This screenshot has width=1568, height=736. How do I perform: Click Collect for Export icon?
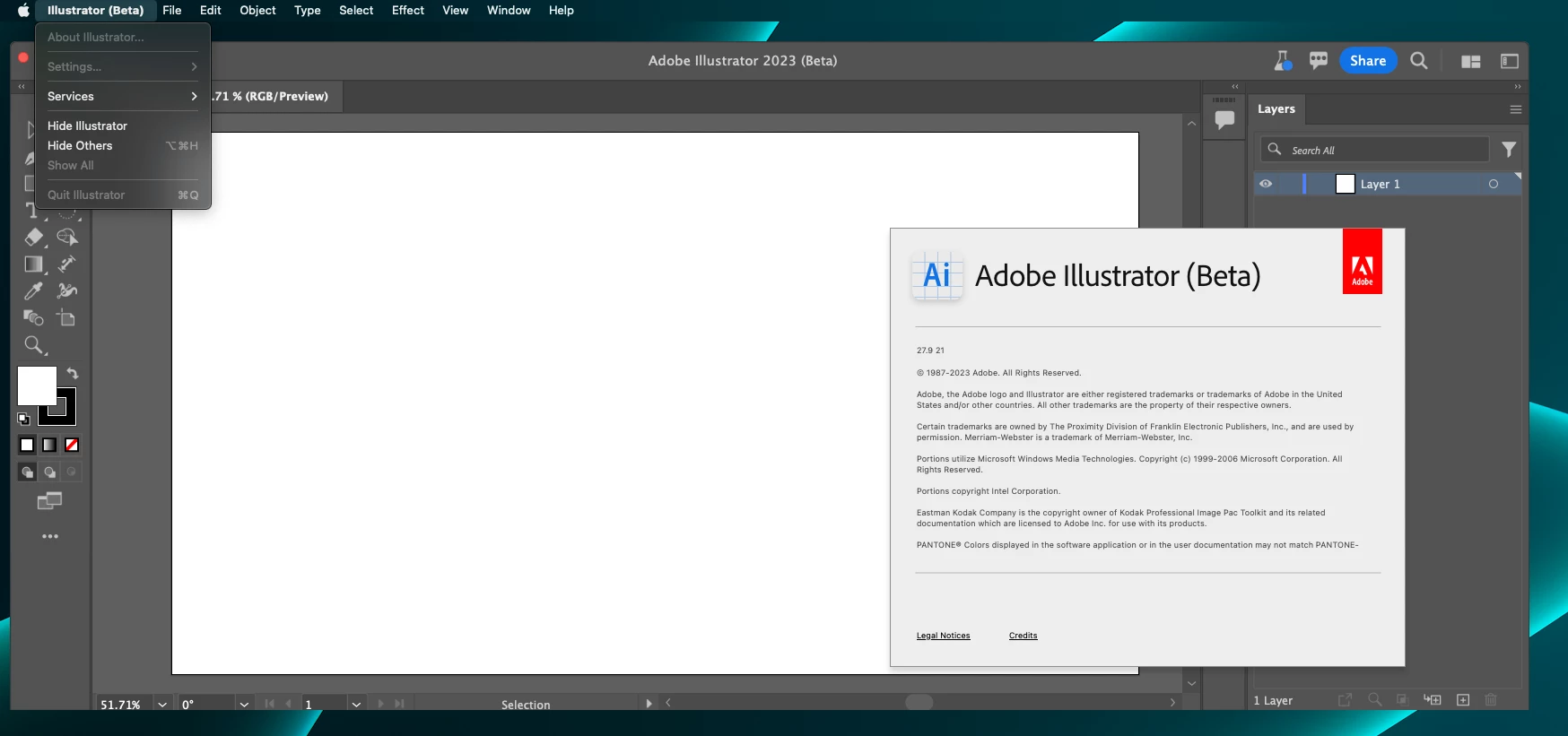[x=1345, y=700]
